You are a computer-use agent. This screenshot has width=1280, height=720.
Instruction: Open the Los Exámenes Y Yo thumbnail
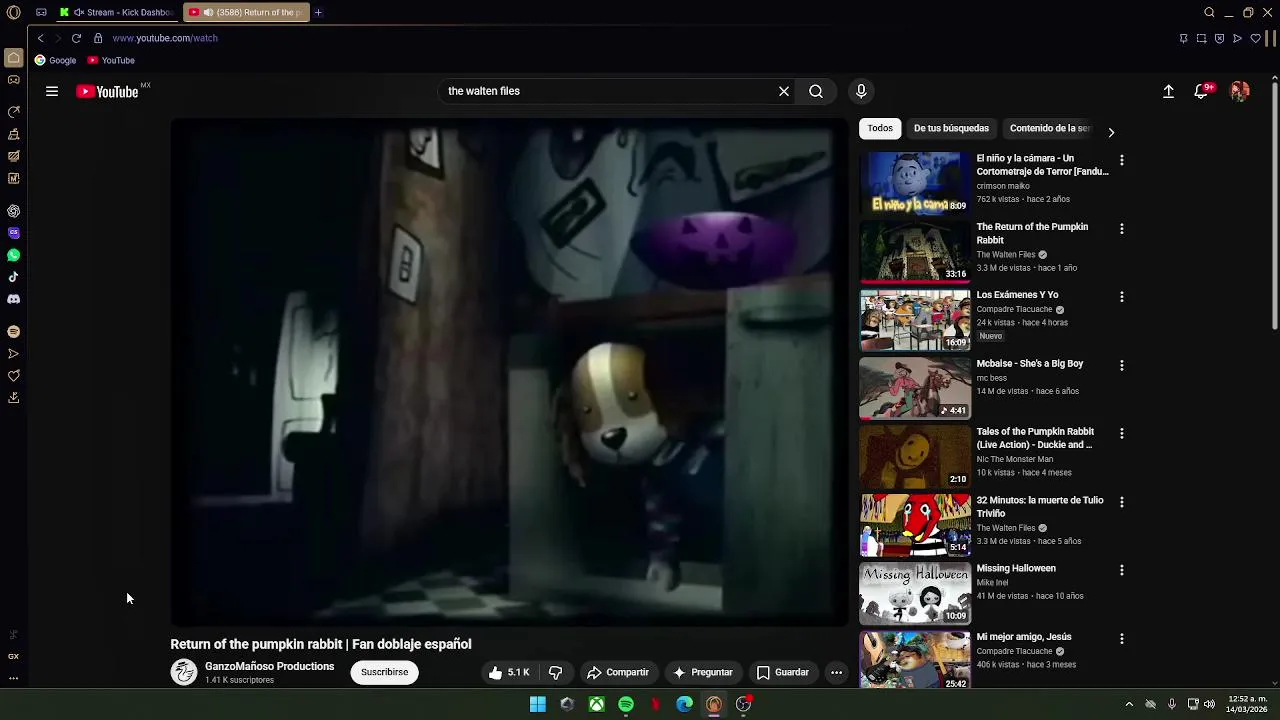click(915, 320)
